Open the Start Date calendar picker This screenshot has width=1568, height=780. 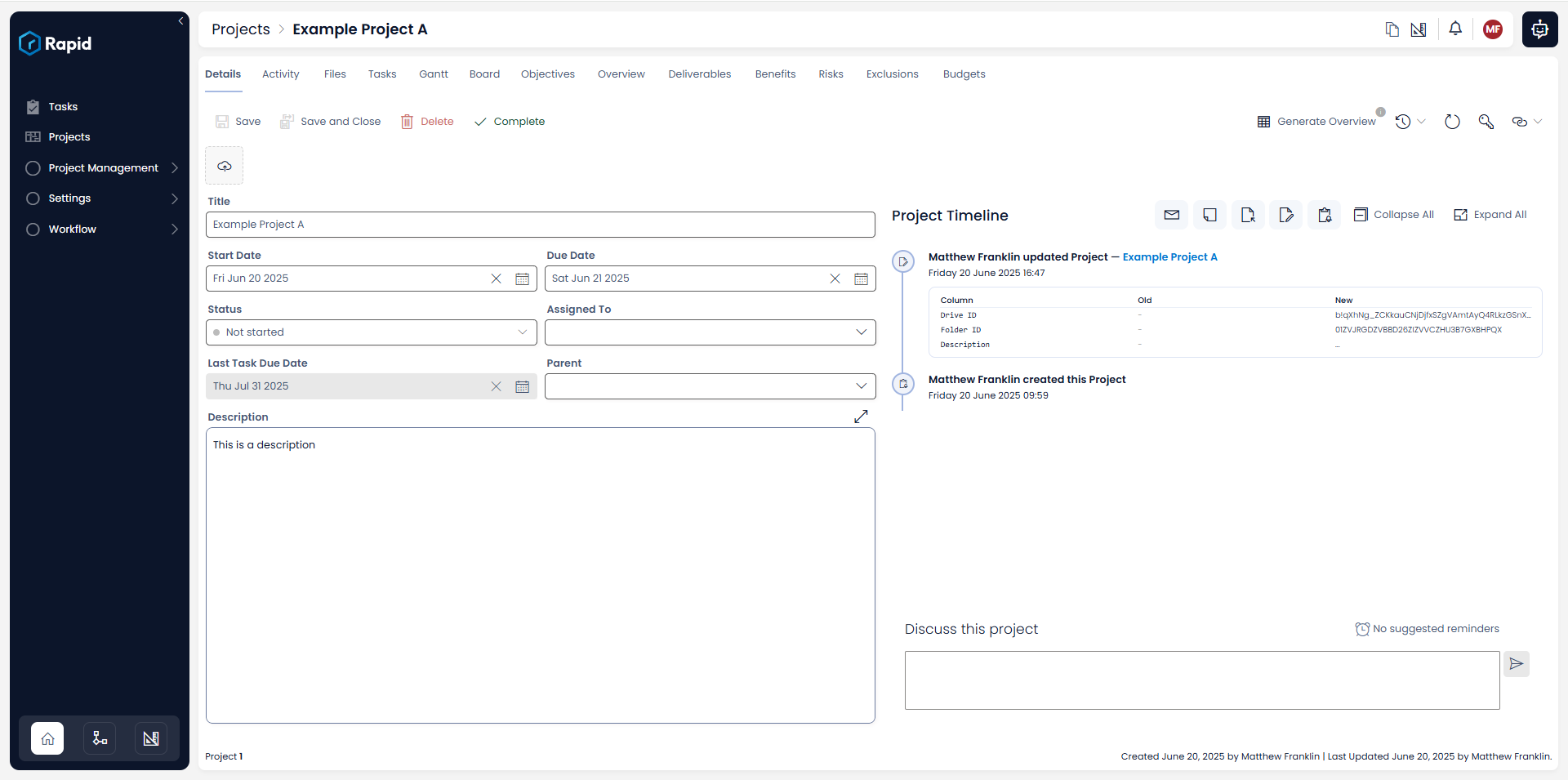[x=523, y=279]
